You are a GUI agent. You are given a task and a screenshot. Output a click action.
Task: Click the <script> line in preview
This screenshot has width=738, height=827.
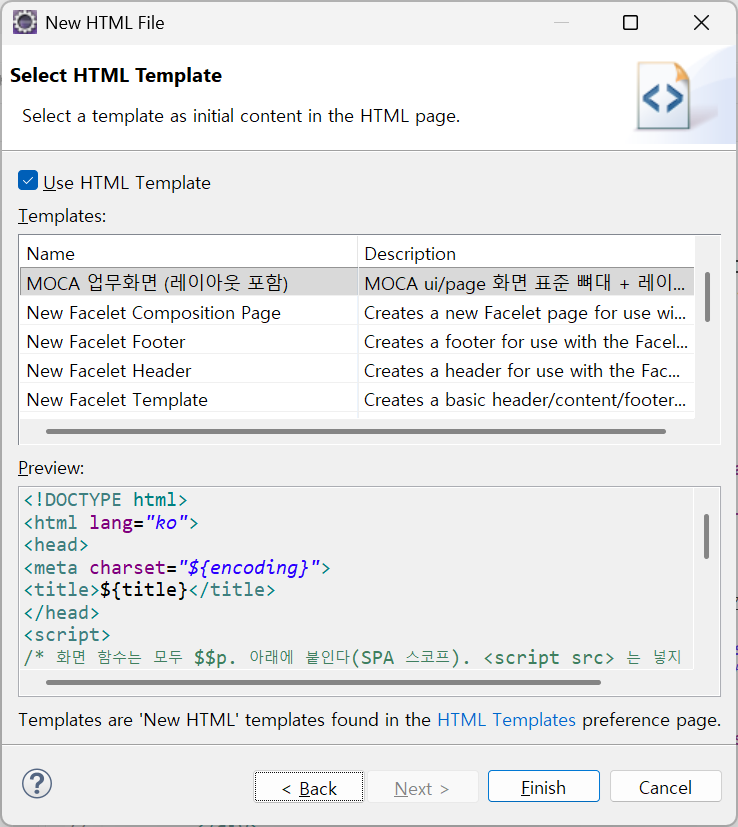point(67,634)
